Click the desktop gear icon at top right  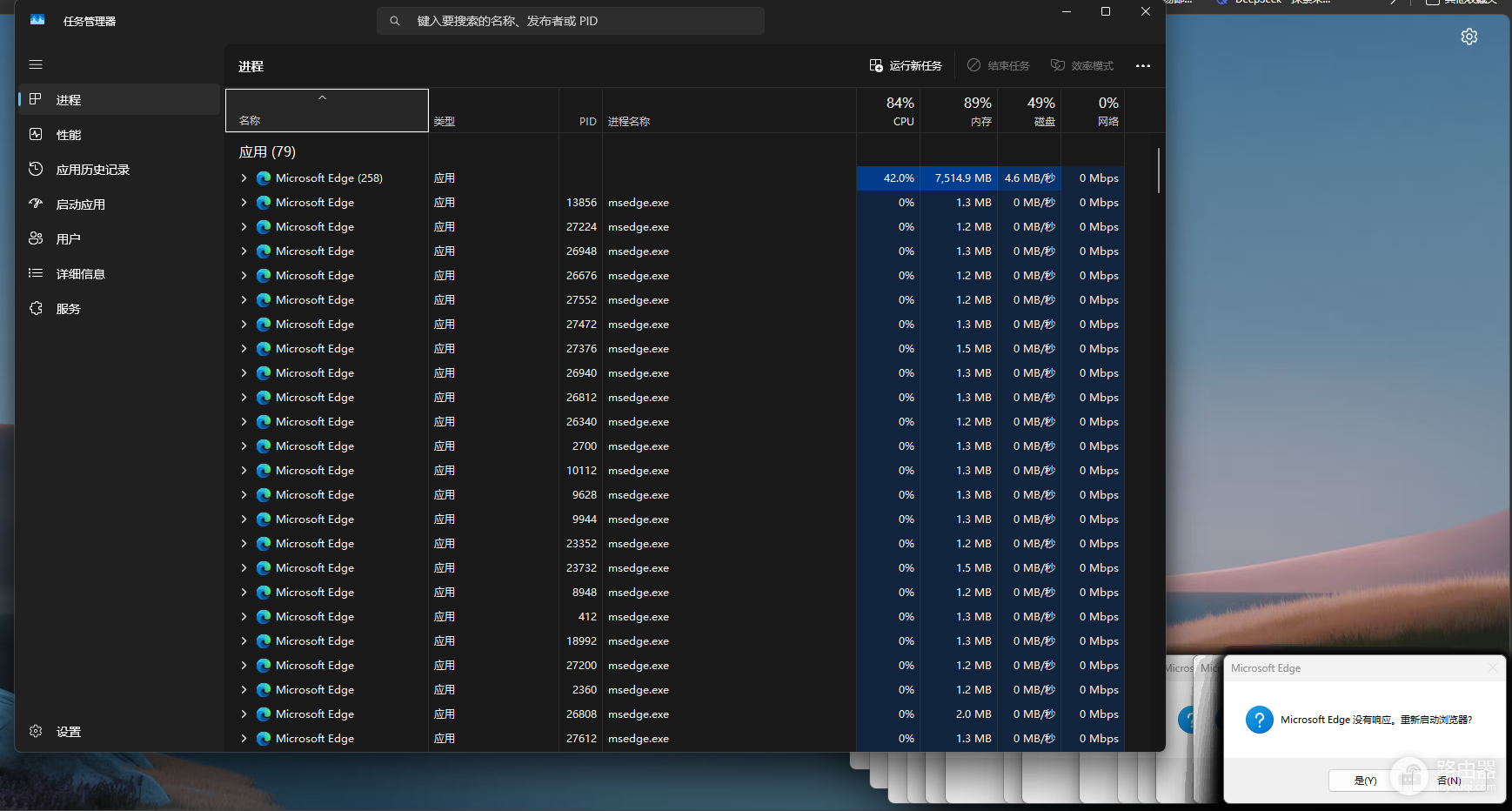point(1469,37)
